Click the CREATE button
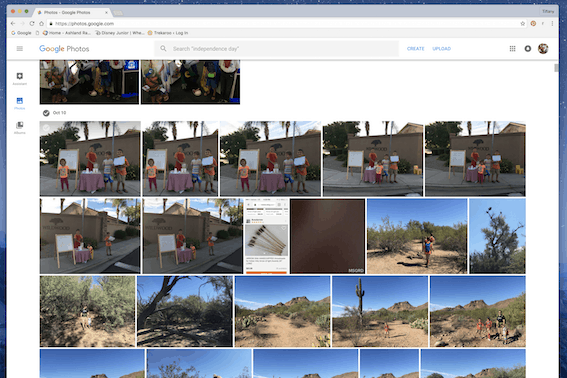 tap(415, 48)
